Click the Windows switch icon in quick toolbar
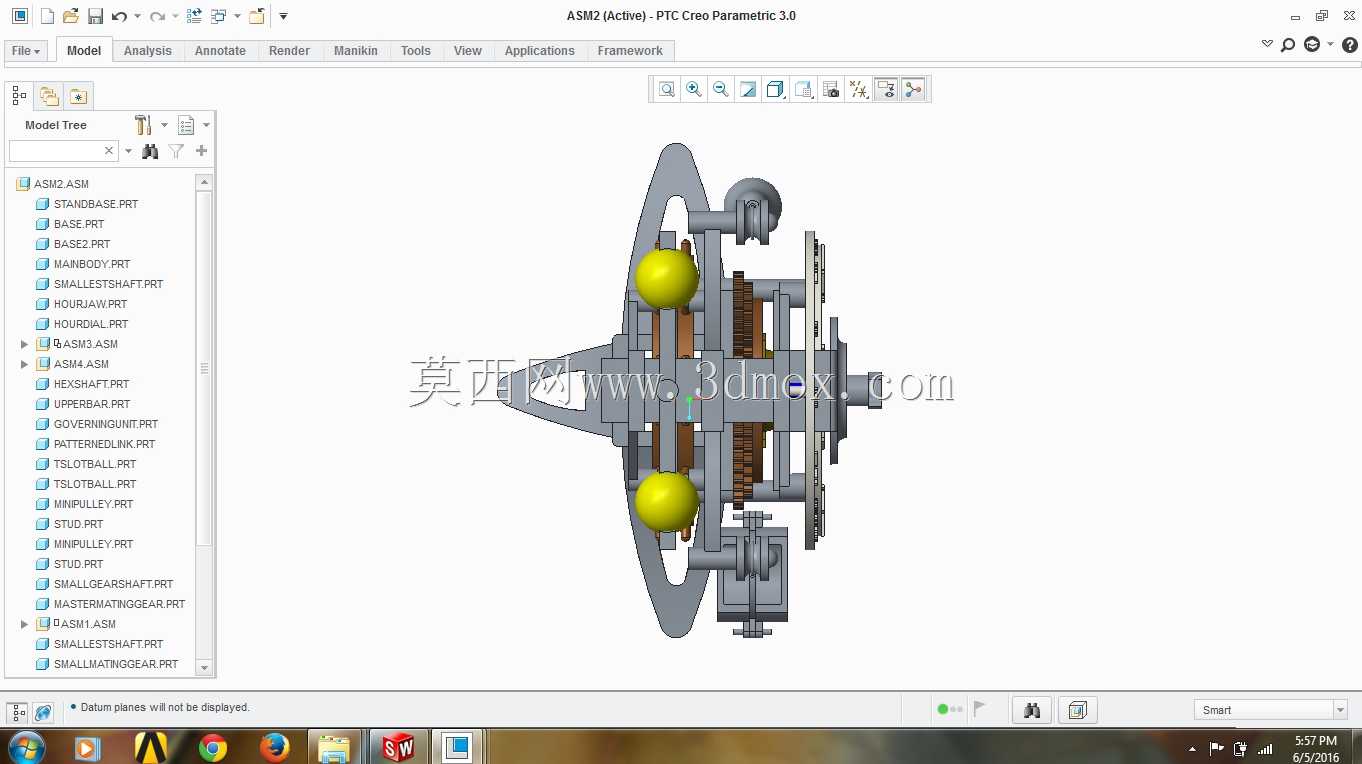Image resolution: width=1362 pixels, height=764 pixels. pos(219,16)
